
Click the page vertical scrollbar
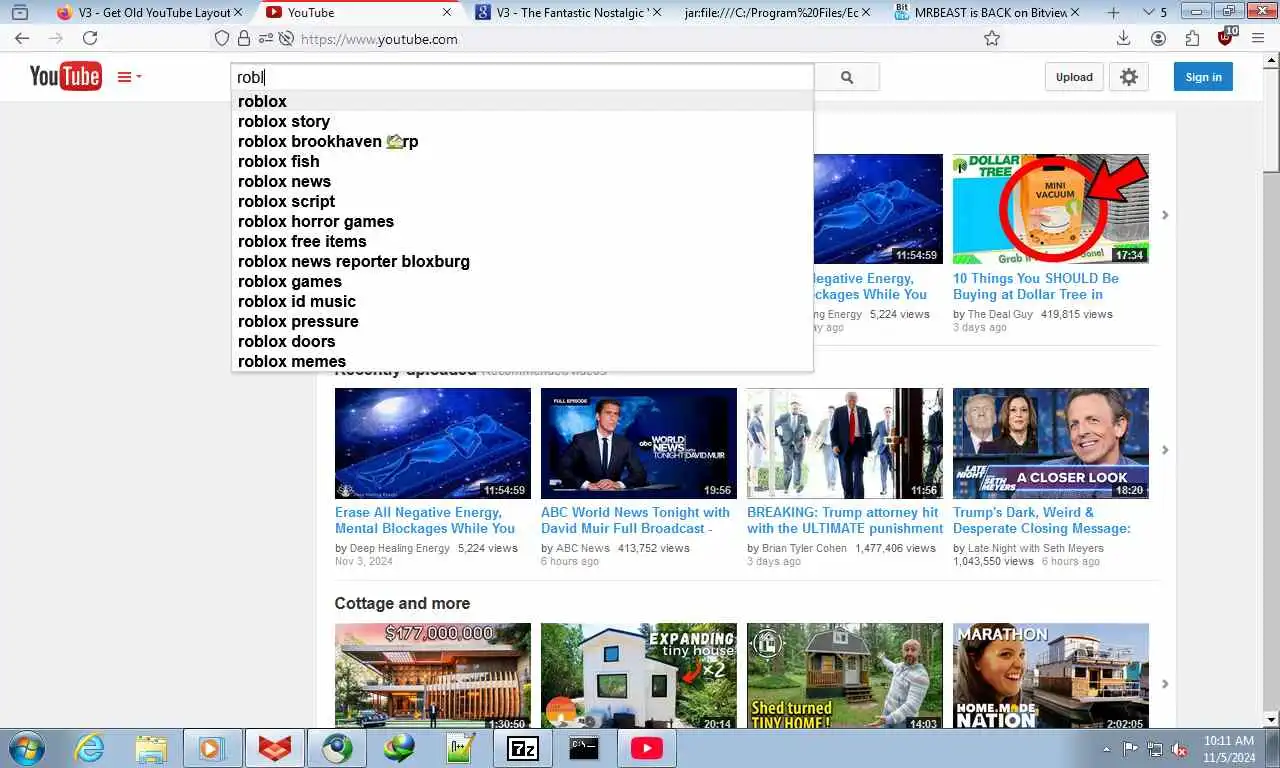pyautogui.click(x=1271, y=390)
